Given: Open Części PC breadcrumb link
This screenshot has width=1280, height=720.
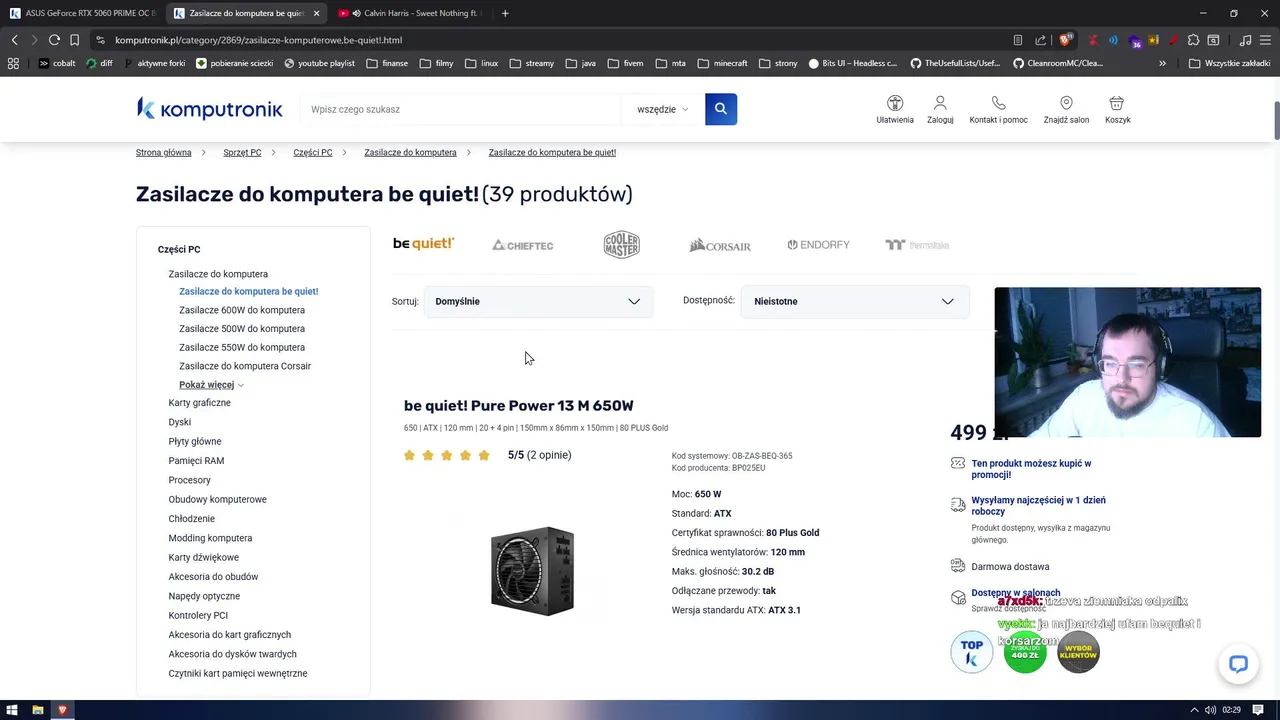Looking at the screenshot, I should (313, 153).
